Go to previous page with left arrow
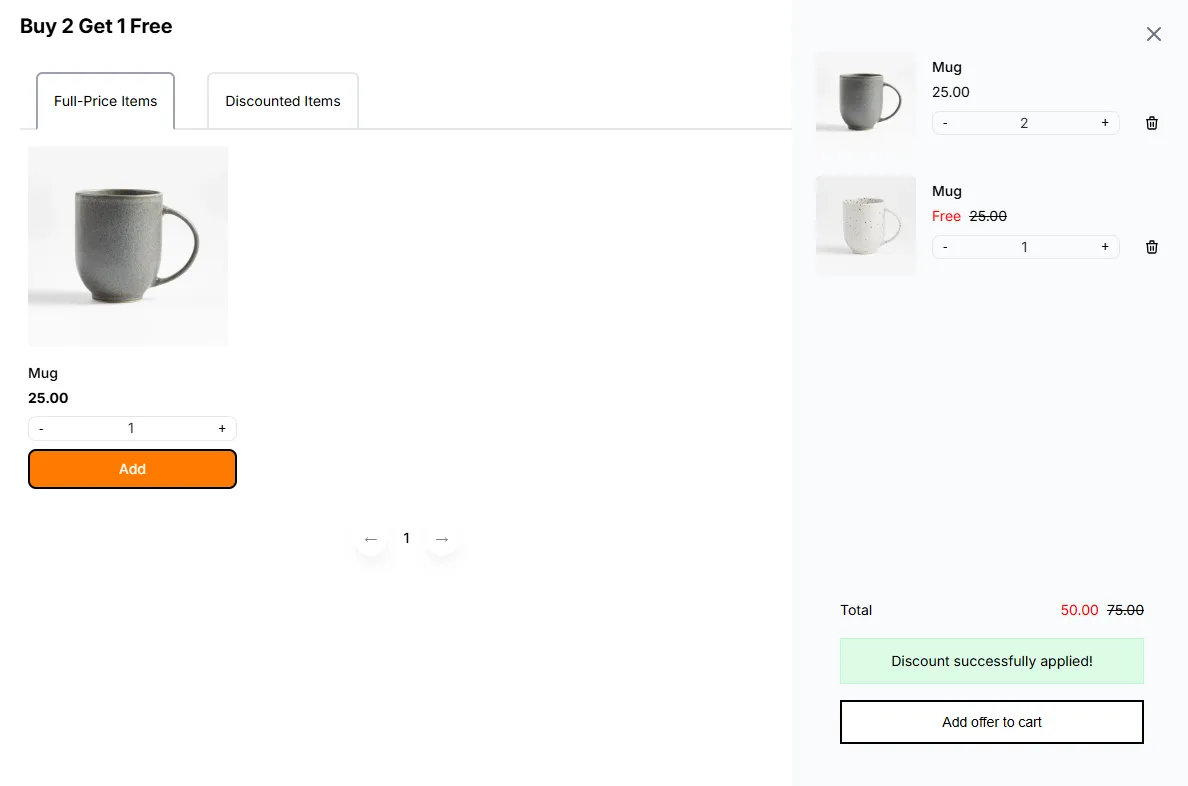 coord(370,539)
